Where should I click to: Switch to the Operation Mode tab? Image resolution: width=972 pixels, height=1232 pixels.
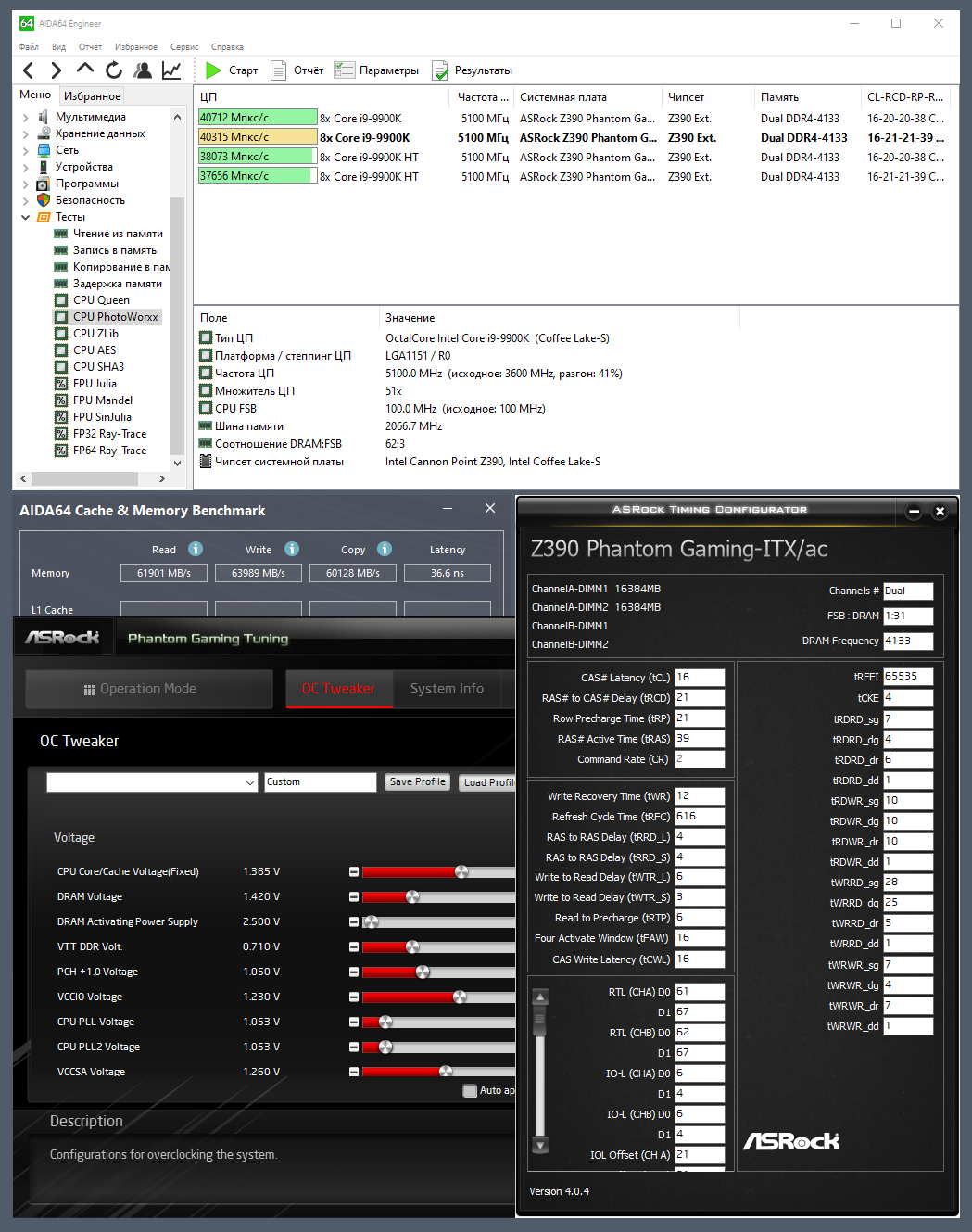click(148, 689)
